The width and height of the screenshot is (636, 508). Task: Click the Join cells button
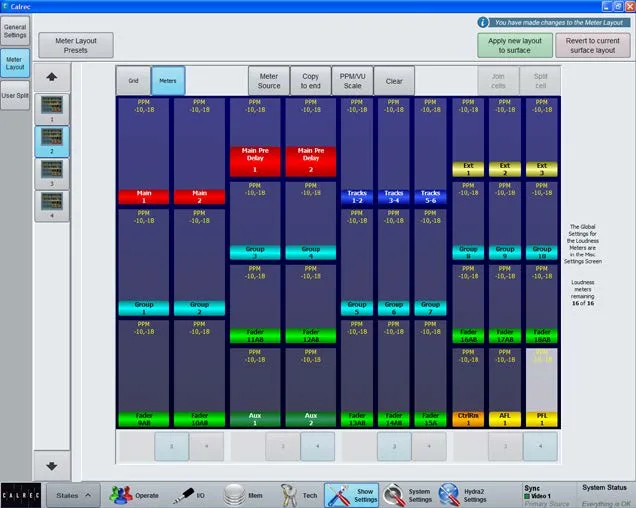pos(498,81)
